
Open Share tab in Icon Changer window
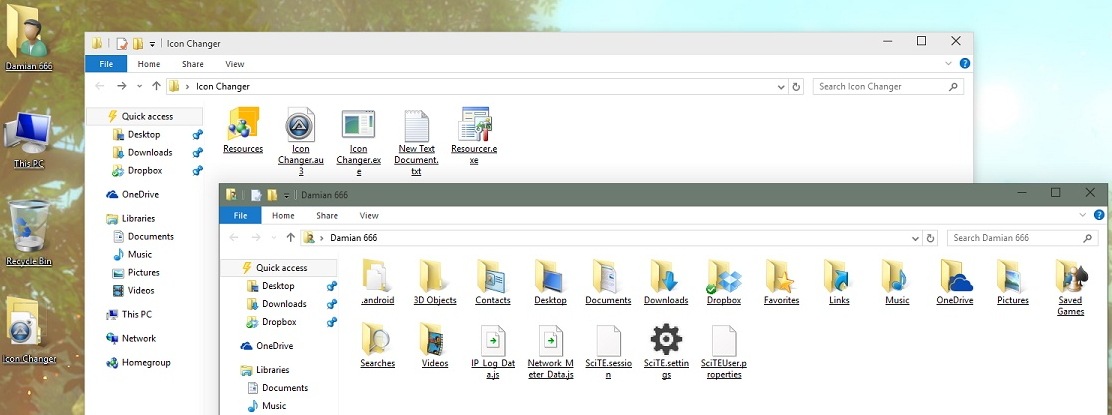(192, 64)
